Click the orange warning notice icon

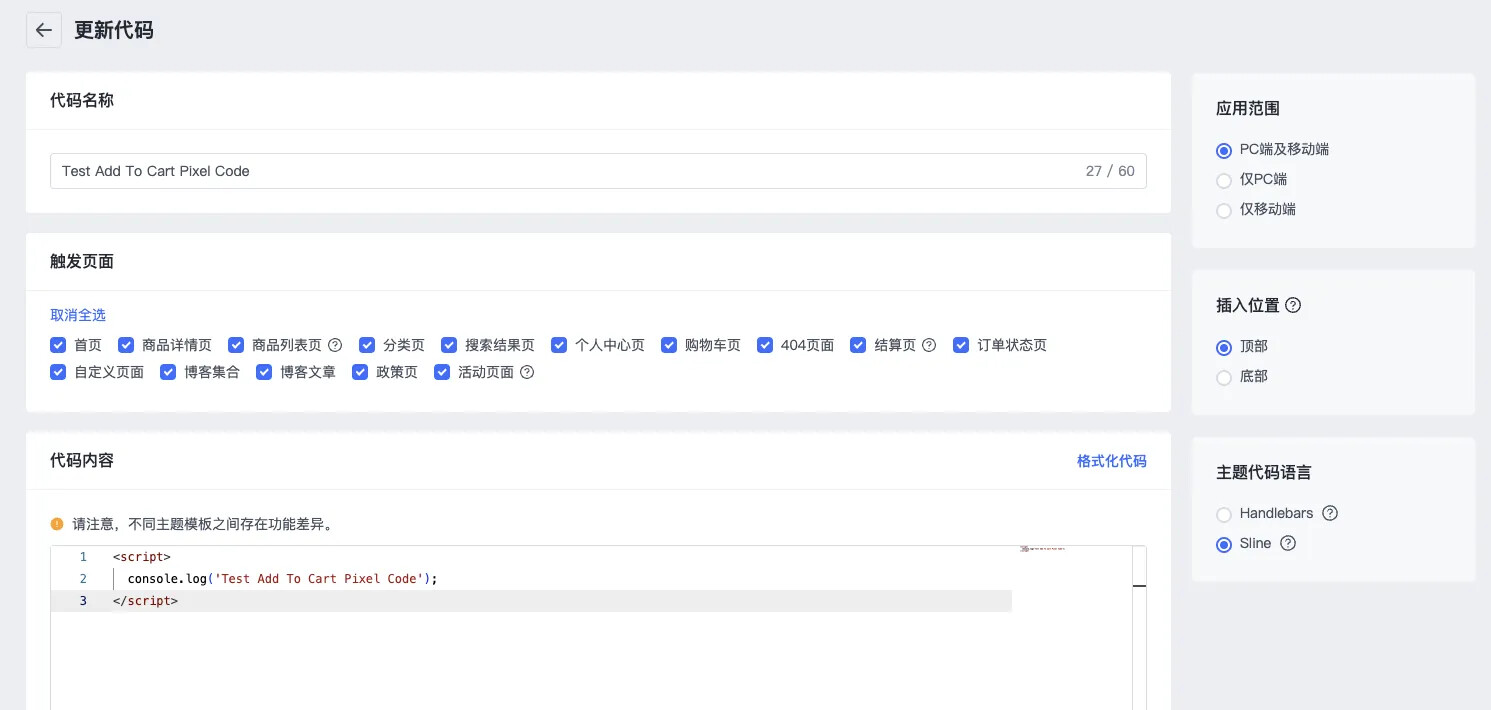[57, 524]
